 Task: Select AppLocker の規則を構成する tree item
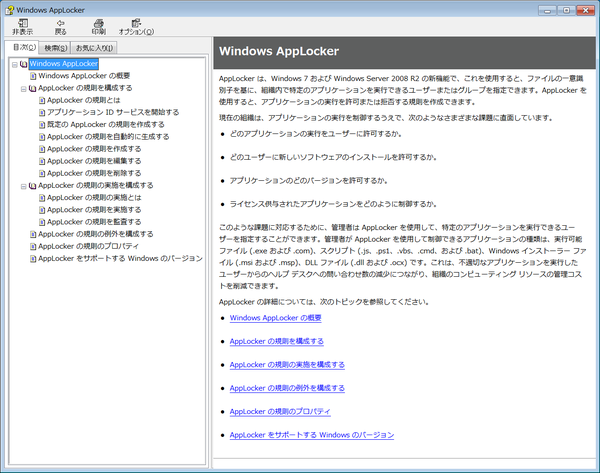[85, 88]
